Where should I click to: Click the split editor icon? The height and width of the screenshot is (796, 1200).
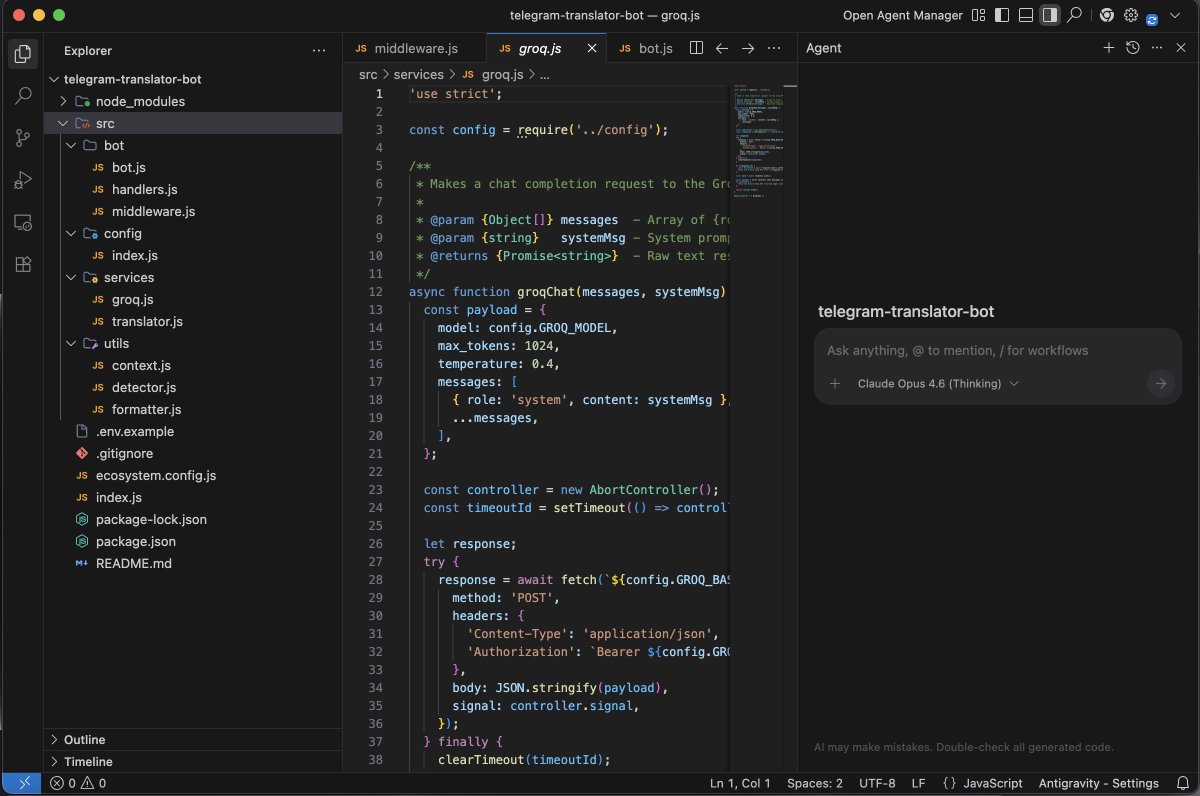tap(697, 48)
